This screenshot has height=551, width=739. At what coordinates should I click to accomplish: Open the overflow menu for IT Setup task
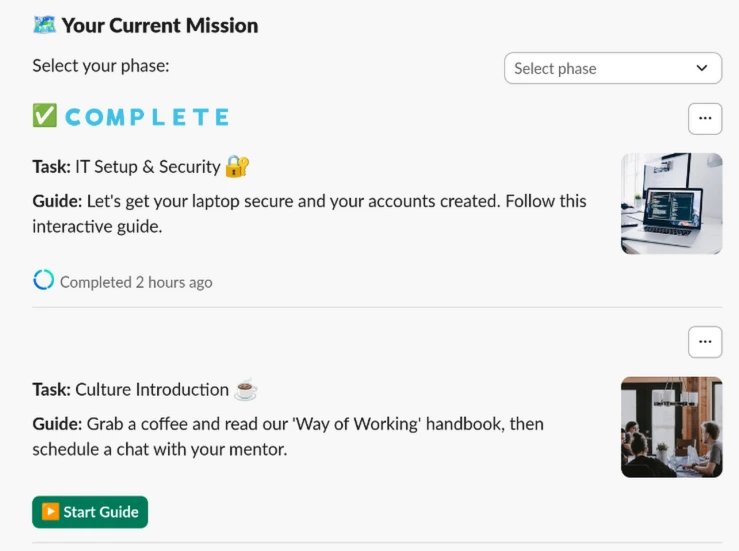(x=705, y=118)
